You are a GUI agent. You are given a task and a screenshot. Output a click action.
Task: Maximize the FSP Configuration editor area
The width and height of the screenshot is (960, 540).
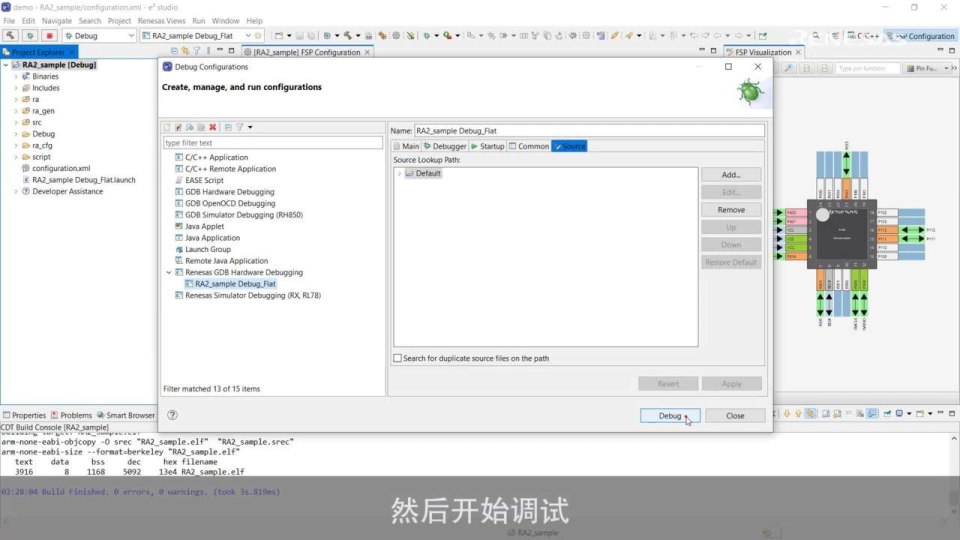(x=713, y=51)
